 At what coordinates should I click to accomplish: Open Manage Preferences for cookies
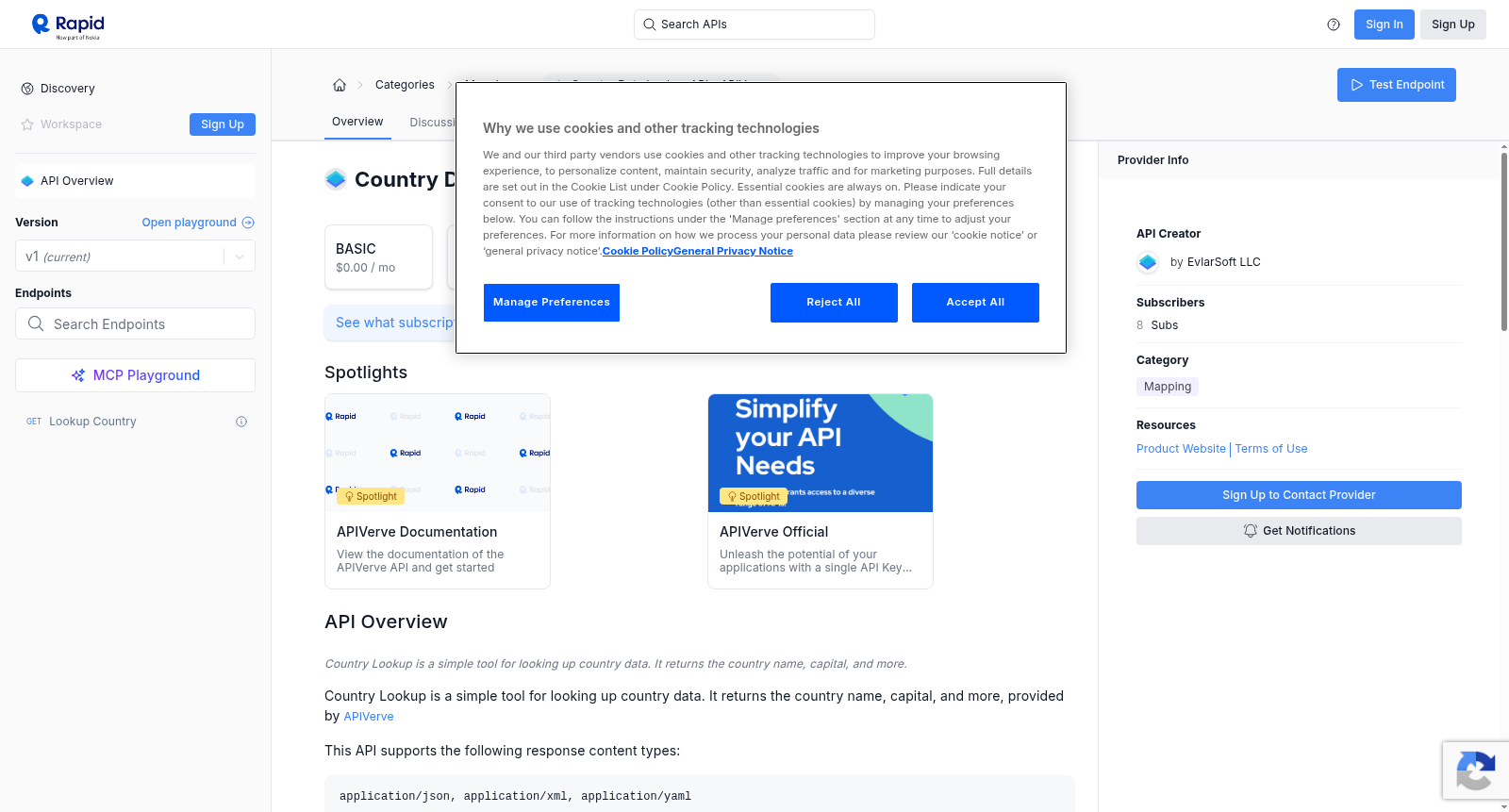click(x=552, y=303)
